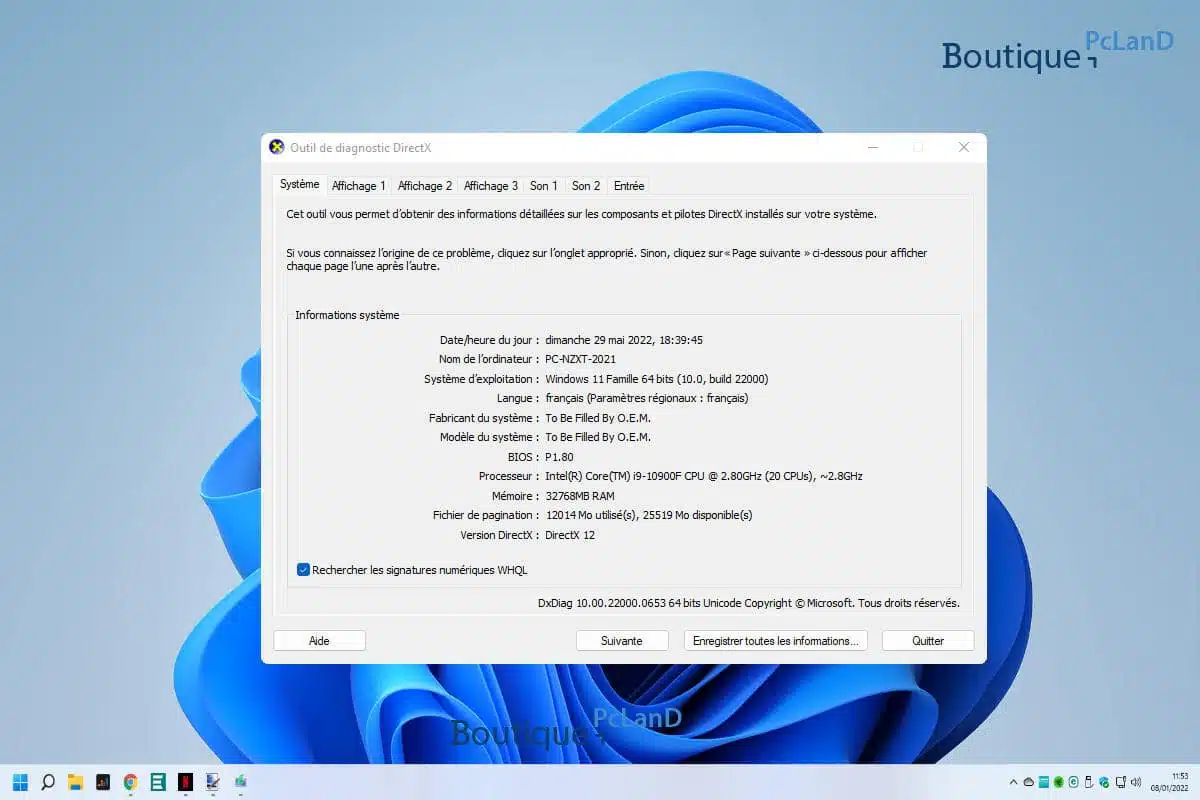Click the USB safely remove tray icon
Viewport: 1200px width, 800px height.
[1089, 782]
